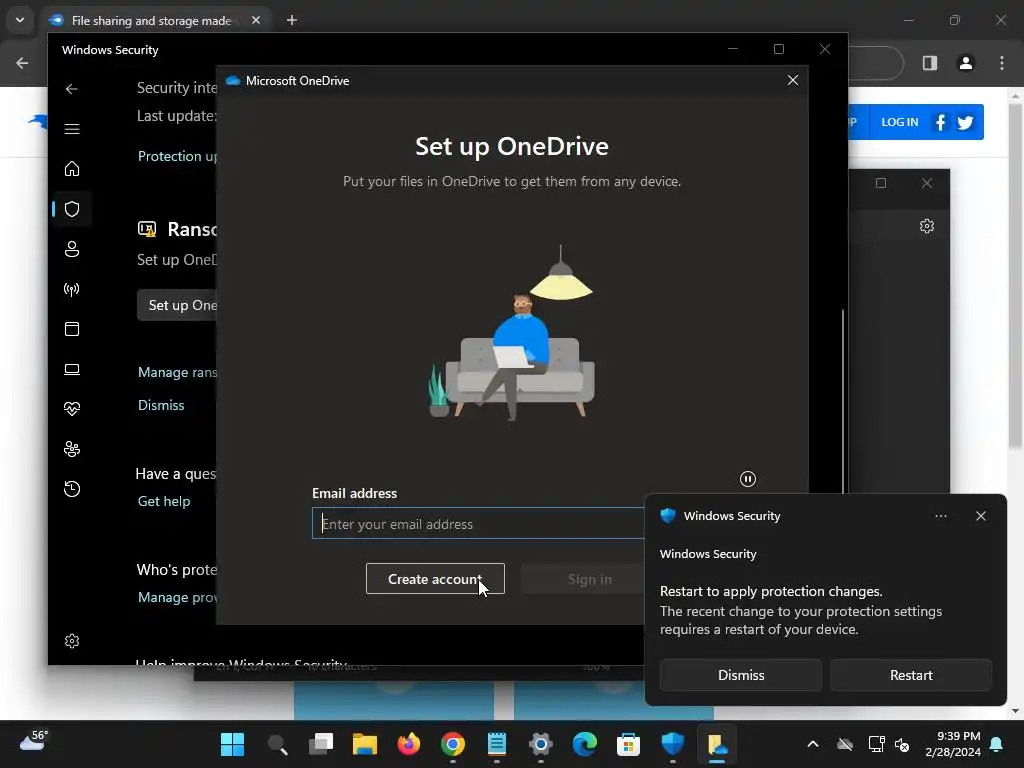Open the Notepad taskbar icon

point(497,744)
